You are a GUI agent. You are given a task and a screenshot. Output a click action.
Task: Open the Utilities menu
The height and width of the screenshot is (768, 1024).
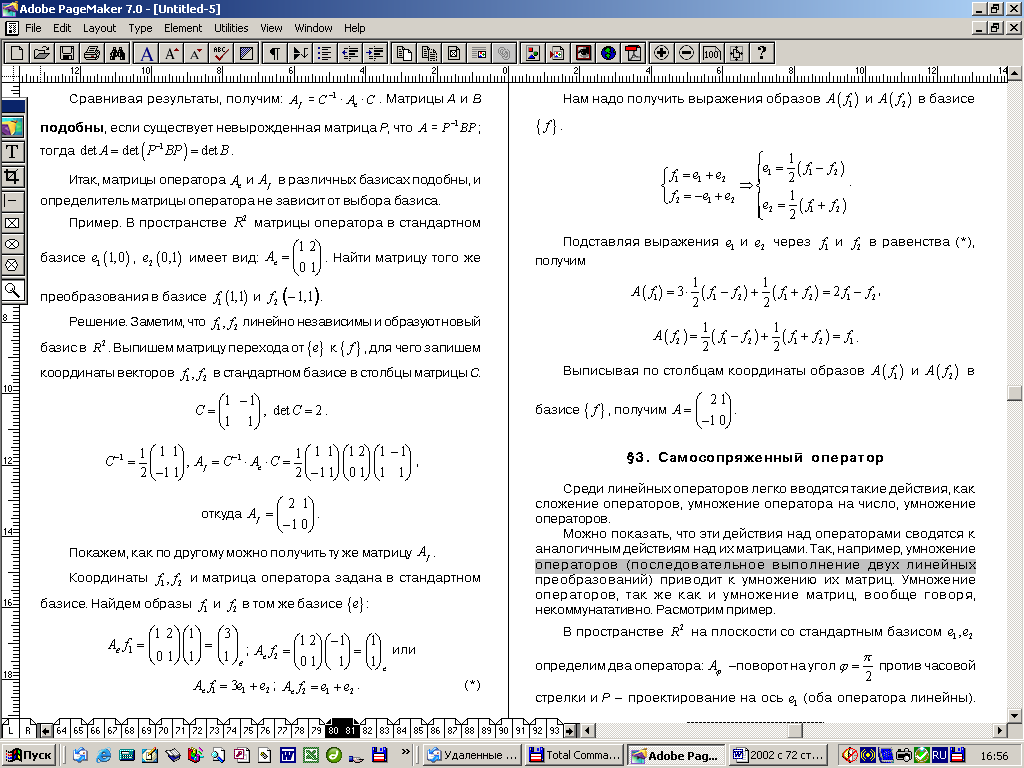[x=231, y=28]
